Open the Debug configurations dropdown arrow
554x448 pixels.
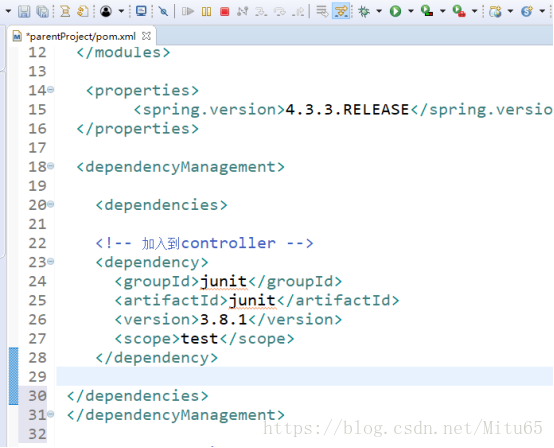379,11
